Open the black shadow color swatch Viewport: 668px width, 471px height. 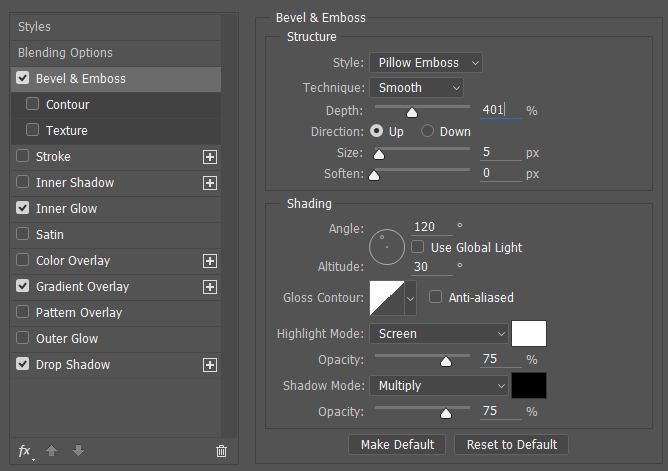tap(529, 385)
